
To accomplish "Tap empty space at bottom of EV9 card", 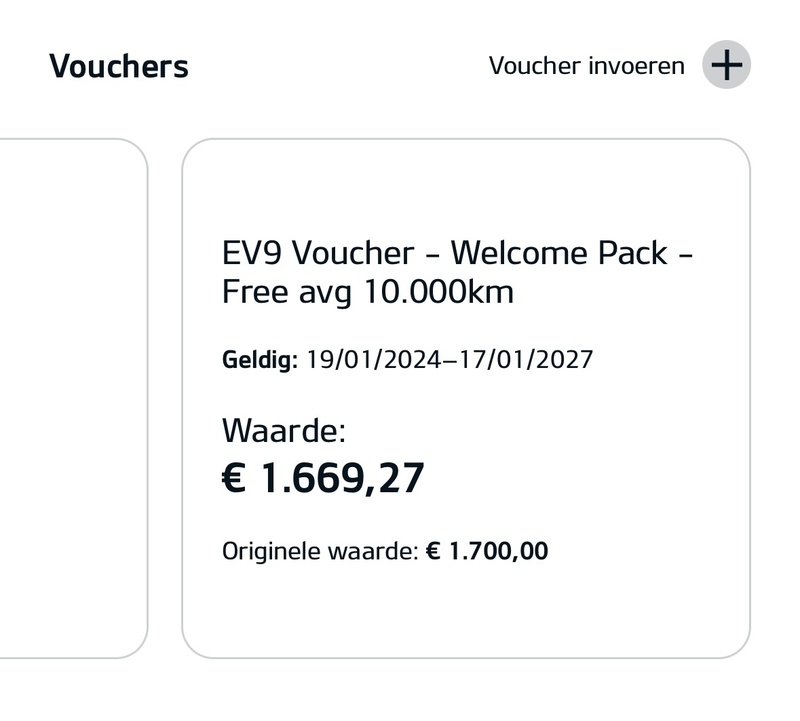I will [x=465, y=612].
